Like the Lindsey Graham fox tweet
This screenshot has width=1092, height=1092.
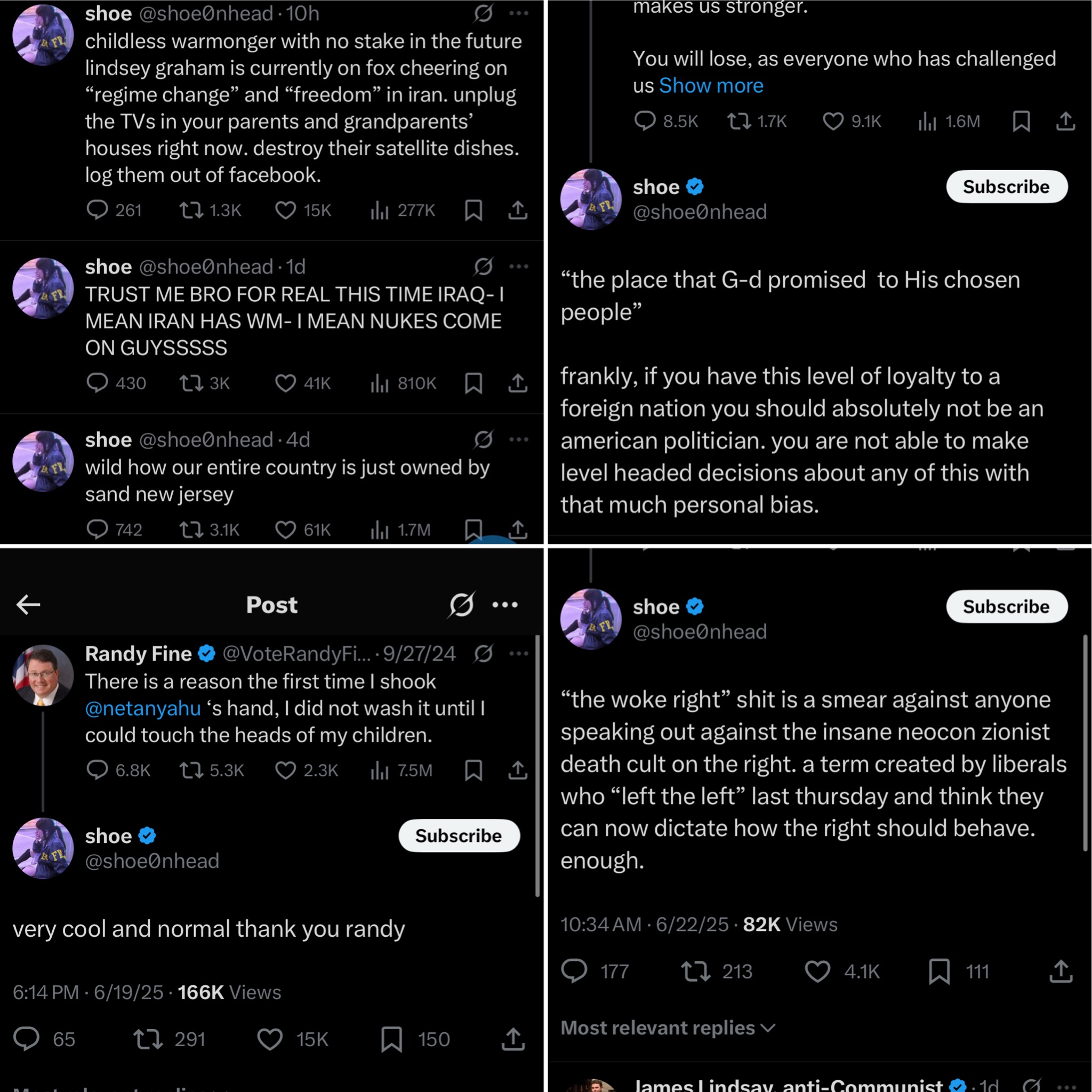(285, 210)
